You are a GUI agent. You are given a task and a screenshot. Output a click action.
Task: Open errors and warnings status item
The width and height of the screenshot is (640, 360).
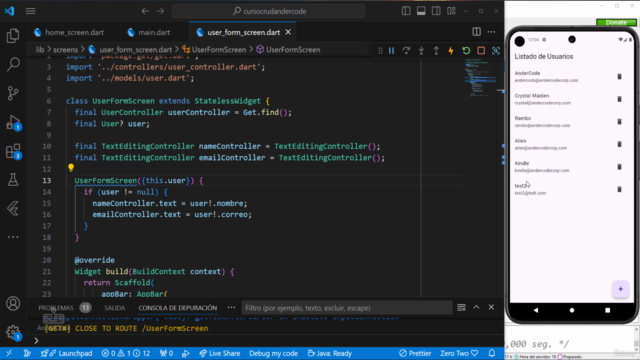[126, 353]
